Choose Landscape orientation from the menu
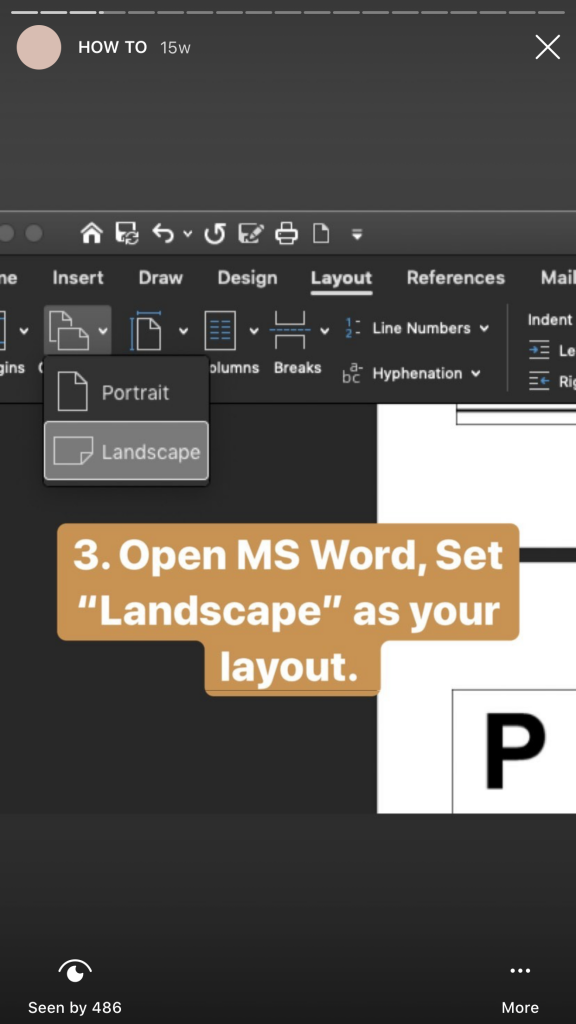 [x=126, y=451]
